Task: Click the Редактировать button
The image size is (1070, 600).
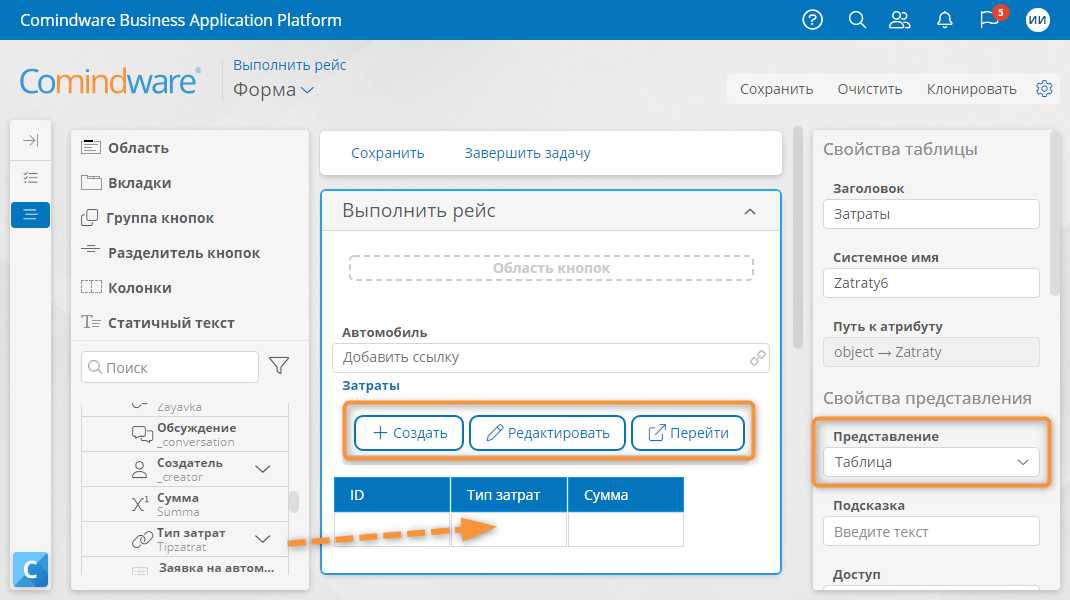Action: pyautogui.click(x=547, y=433)
